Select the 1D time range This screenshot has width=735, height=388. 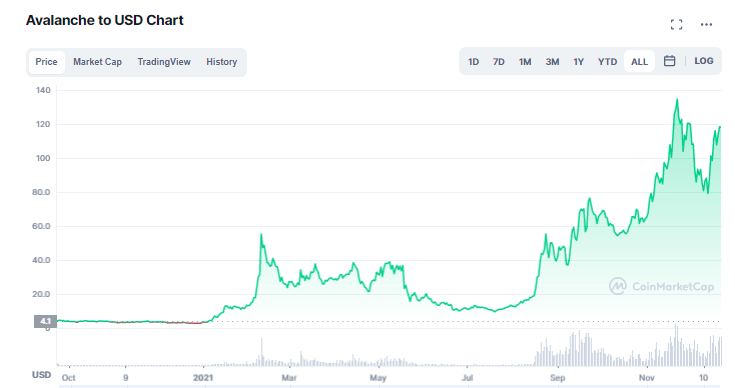(473, 62)
